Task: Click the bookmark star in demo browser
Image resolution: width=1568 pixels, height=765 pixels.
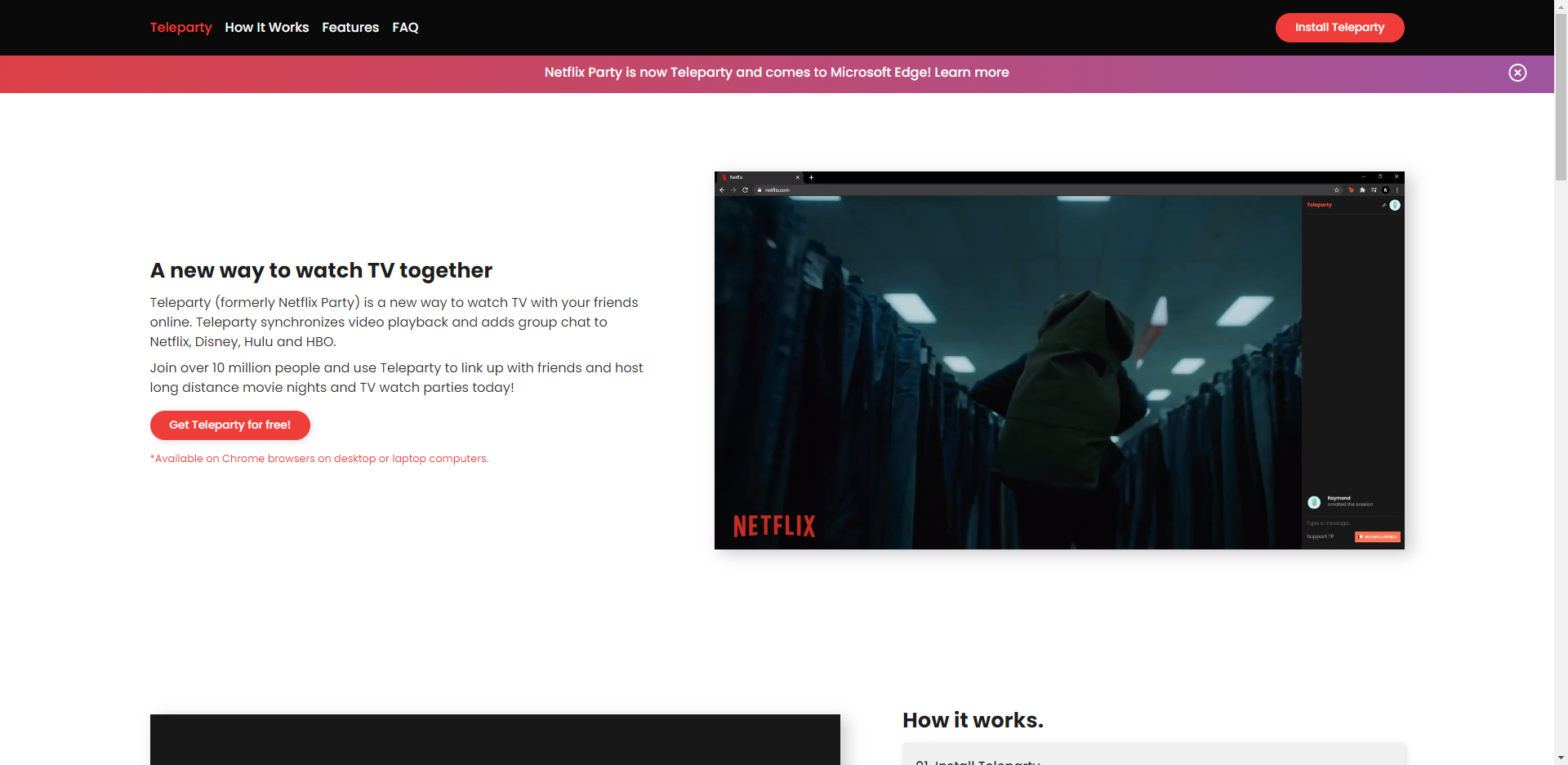Action: [1337, 190]
